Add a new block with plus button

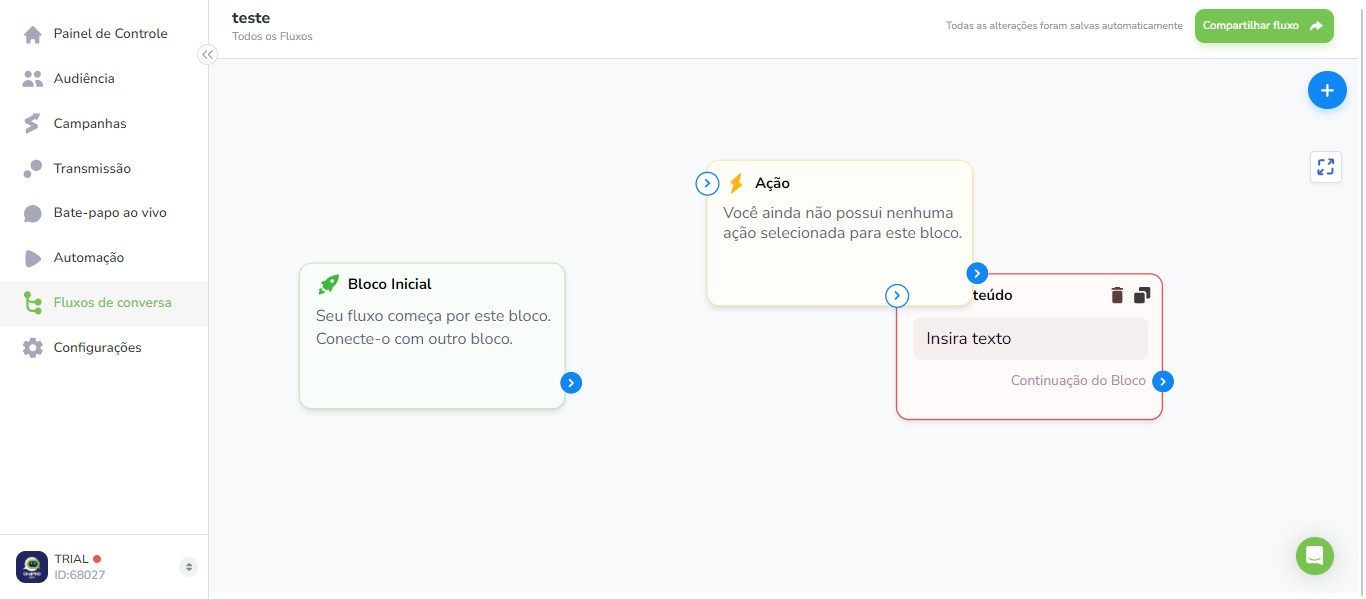click(1327, 91)
